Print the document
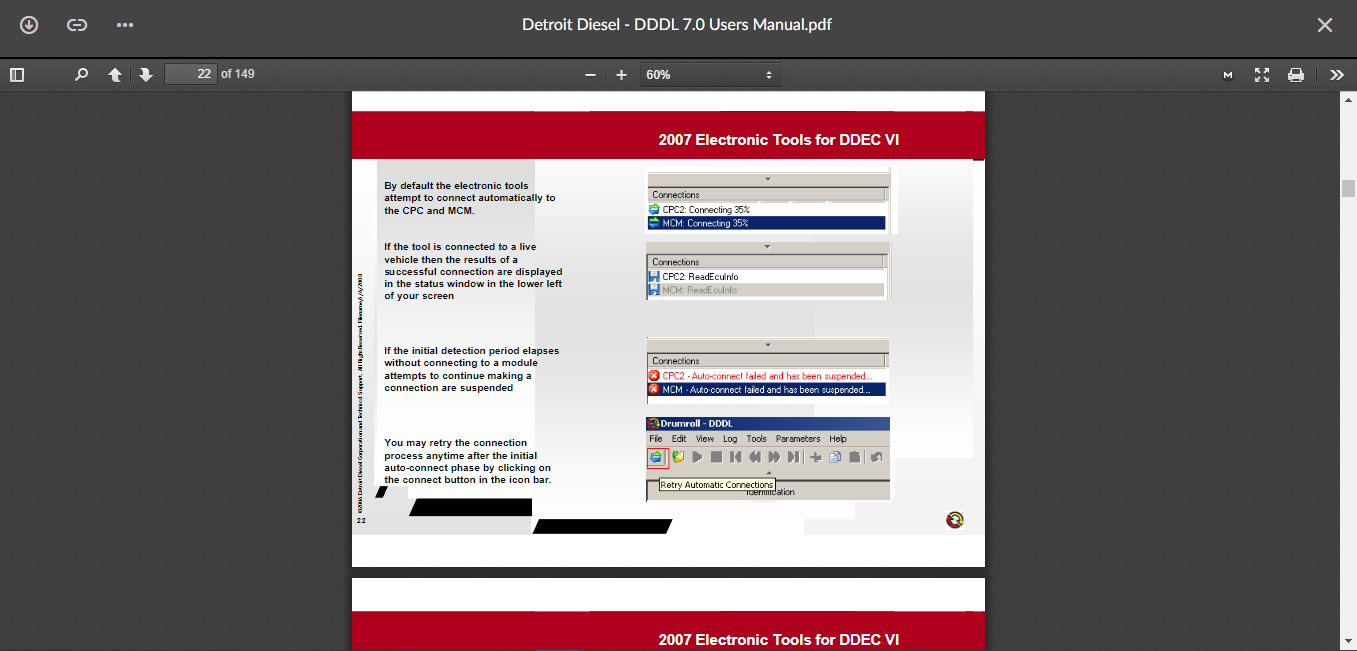The height and width of the screenshot is (651, 1357). (1296, 75)
